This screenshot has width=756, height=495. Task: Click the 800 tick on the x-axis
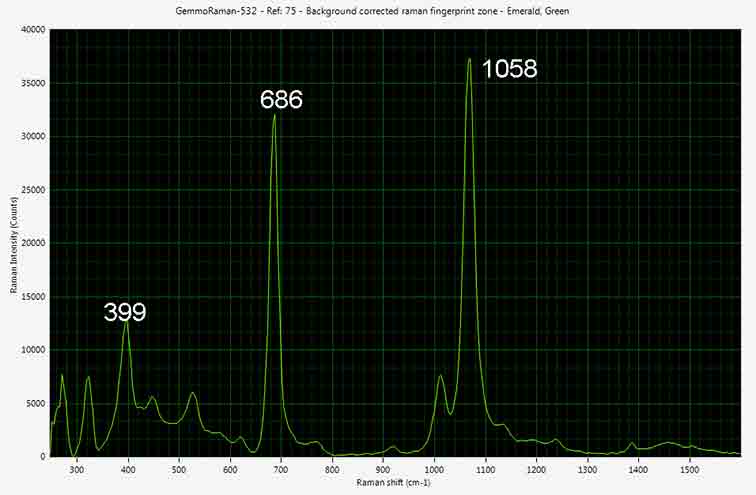(x=332, y=468)
